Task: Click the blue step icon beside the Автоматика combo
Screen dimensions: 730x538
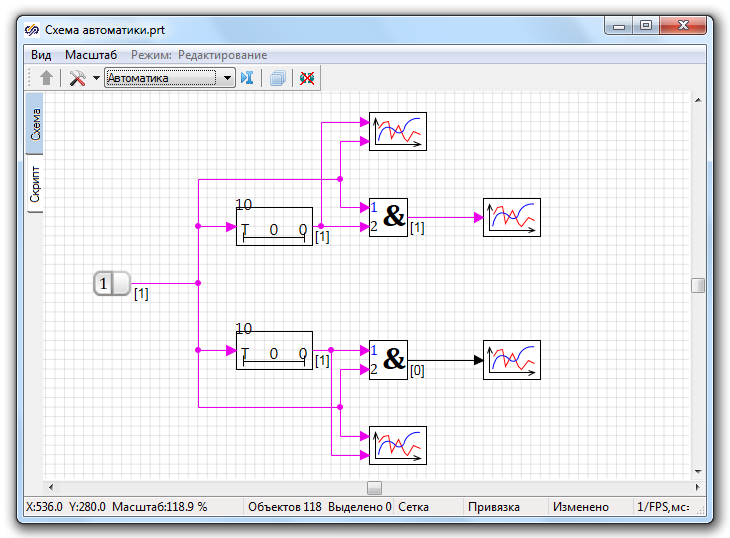Action: click(246, 78)
